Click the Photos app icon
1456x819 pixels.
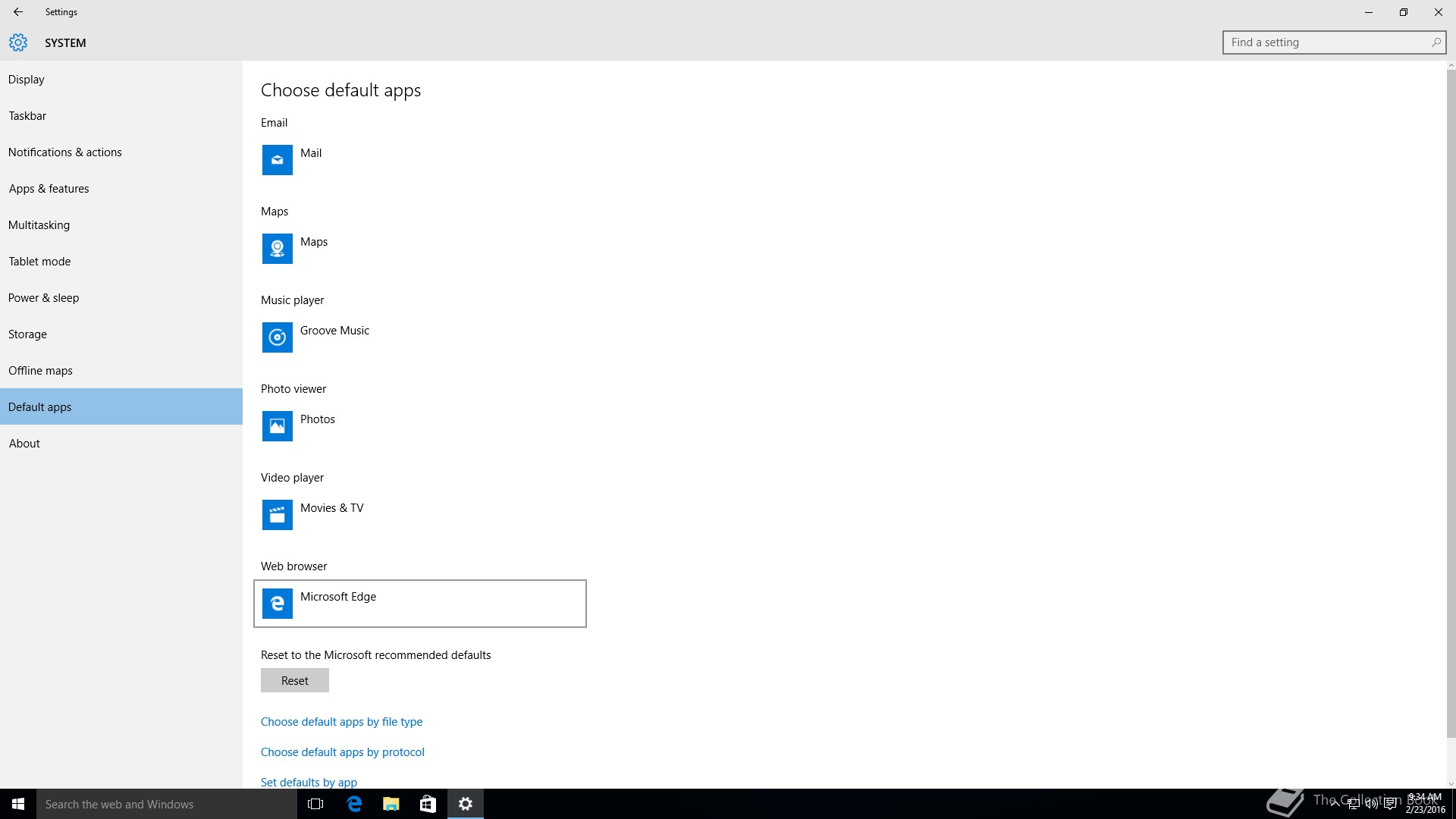[277, 426]
